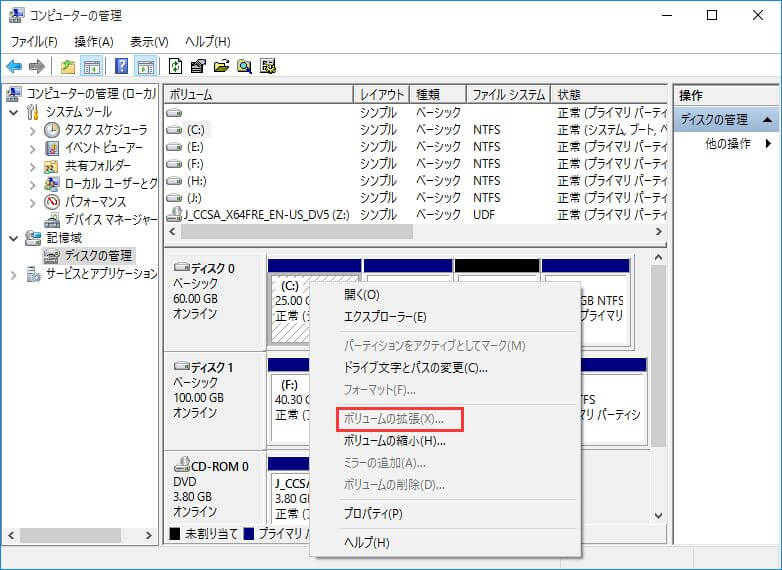Click the Refresh toolbar icon
Screen dimensions: 782x570
pos(175,67)
